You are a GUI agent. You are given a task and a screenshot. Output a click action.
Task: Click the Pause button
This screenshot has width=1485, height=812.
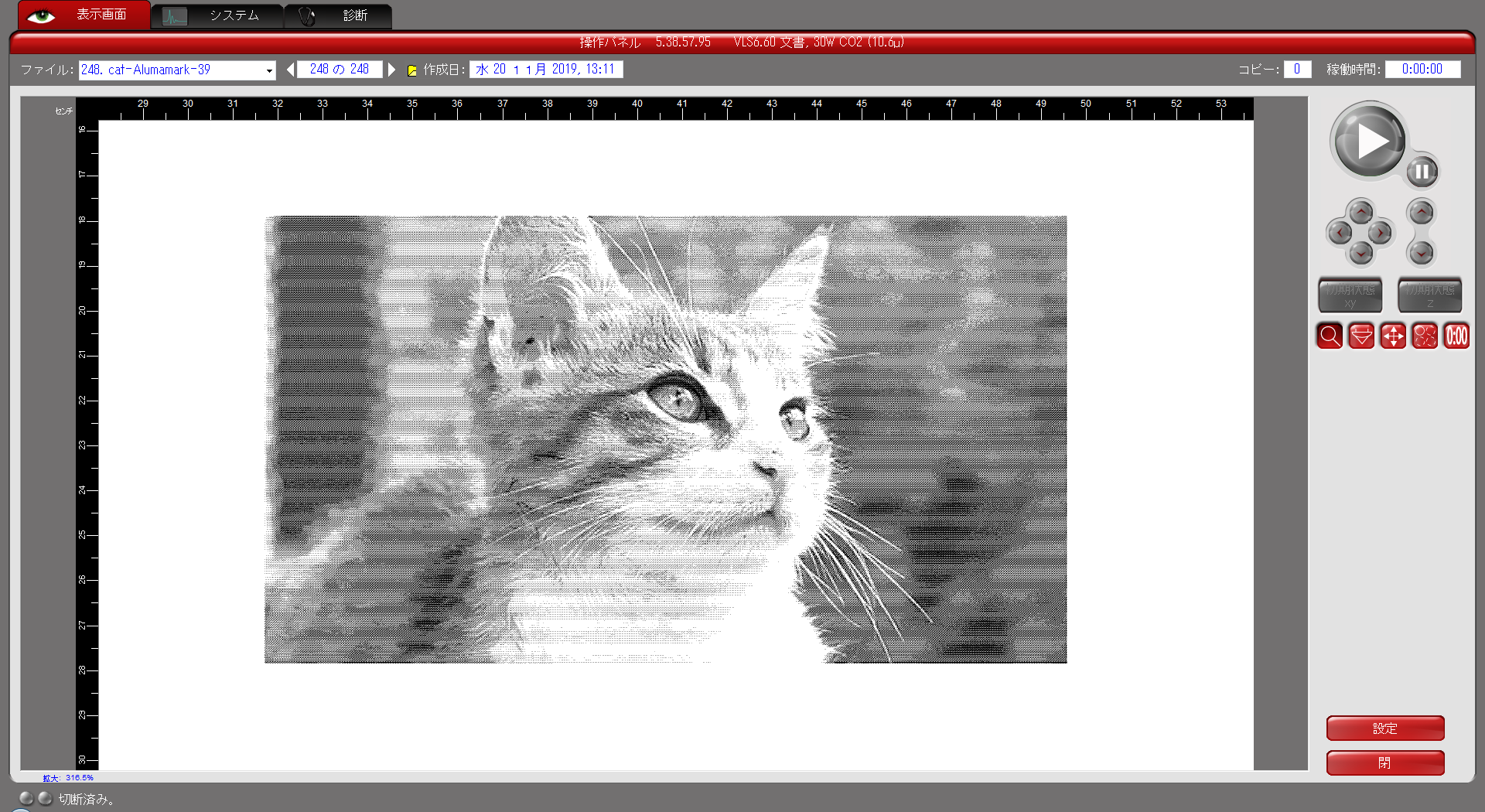pos(1422,172)
